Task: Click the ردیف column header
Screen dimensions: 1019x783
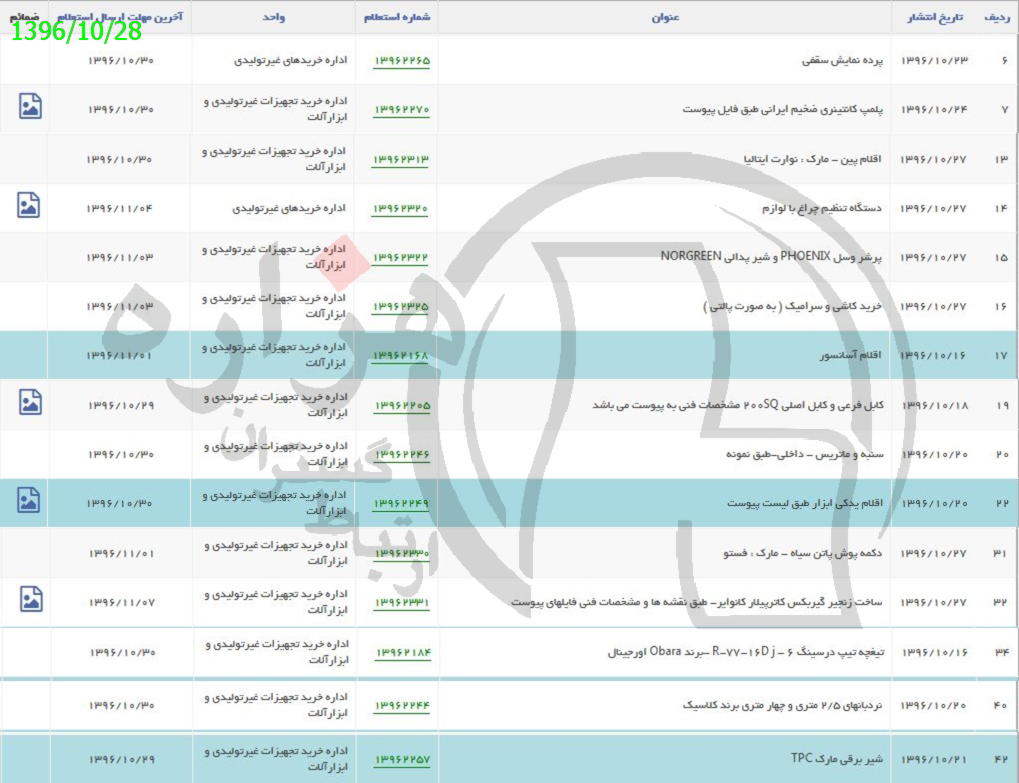Action: [996, 18]
